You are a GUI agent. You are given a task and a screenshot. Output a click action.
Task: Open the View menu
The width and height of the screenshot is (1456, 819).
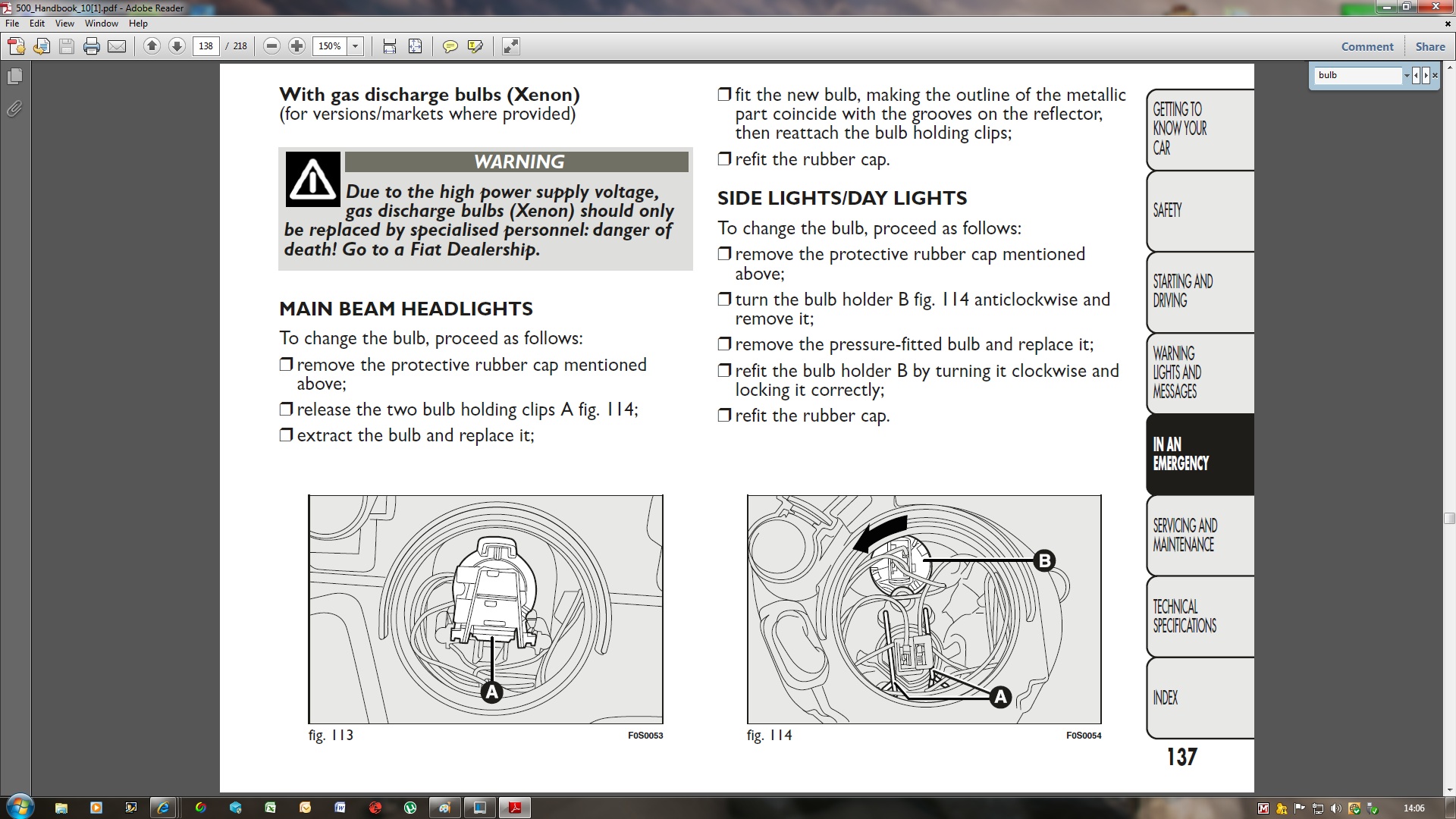click(x=64, y=24)
